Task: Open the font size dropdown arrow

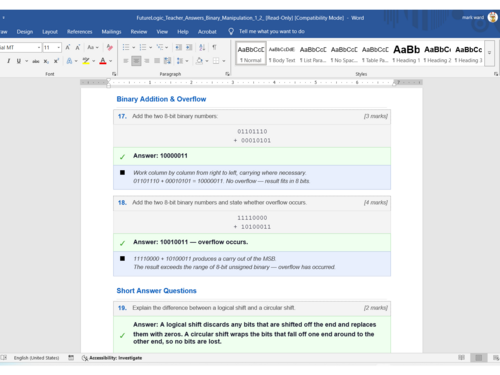Action: click(59, 47)
